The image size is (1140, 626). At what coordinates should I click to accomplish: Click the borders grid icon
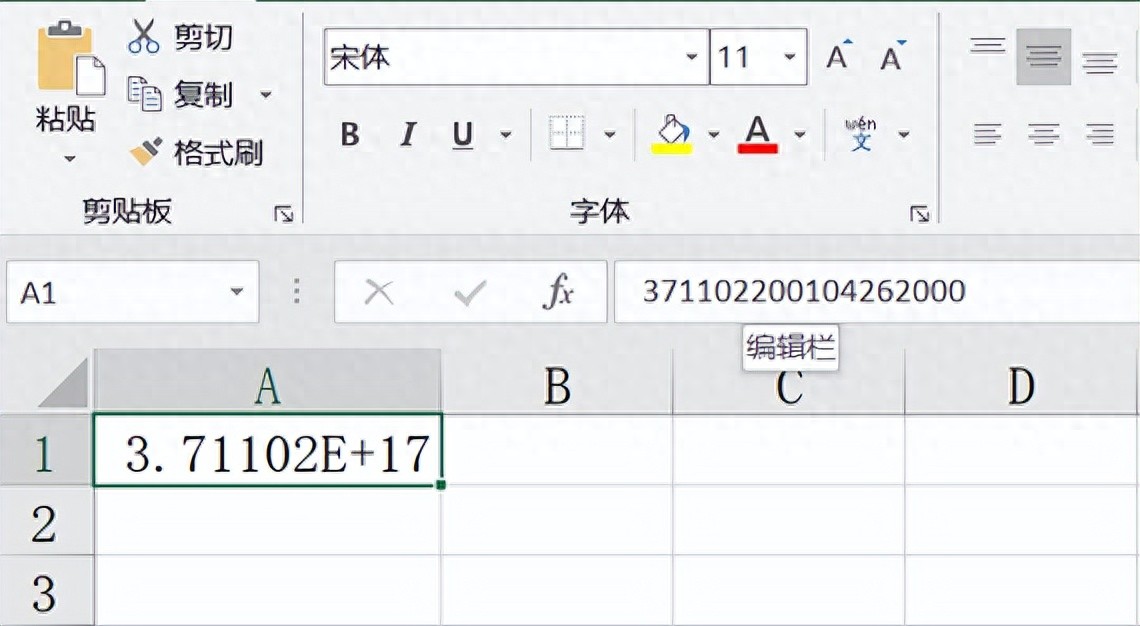coord(567,133)
